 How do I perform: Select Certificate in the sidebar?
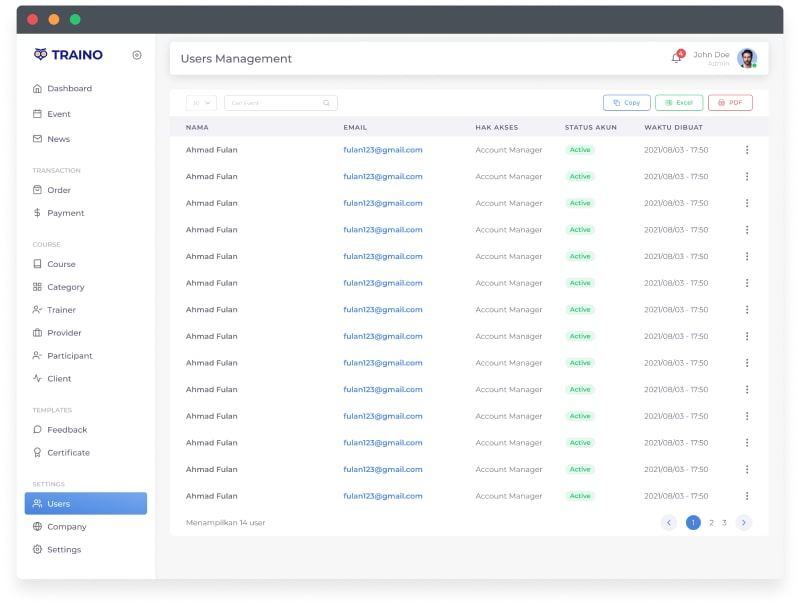click(x=68, y=453)
